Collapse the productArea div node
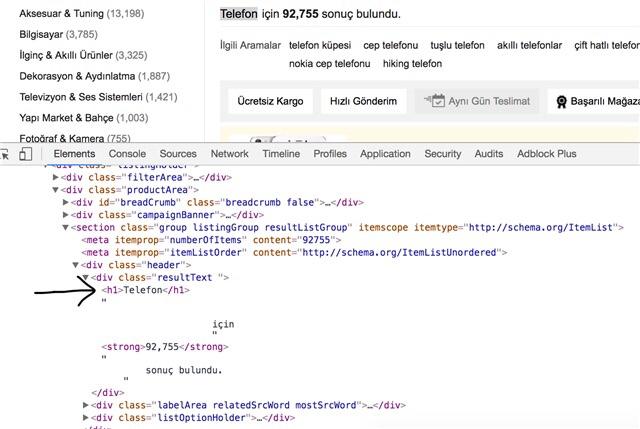 [x=56, y=190]
